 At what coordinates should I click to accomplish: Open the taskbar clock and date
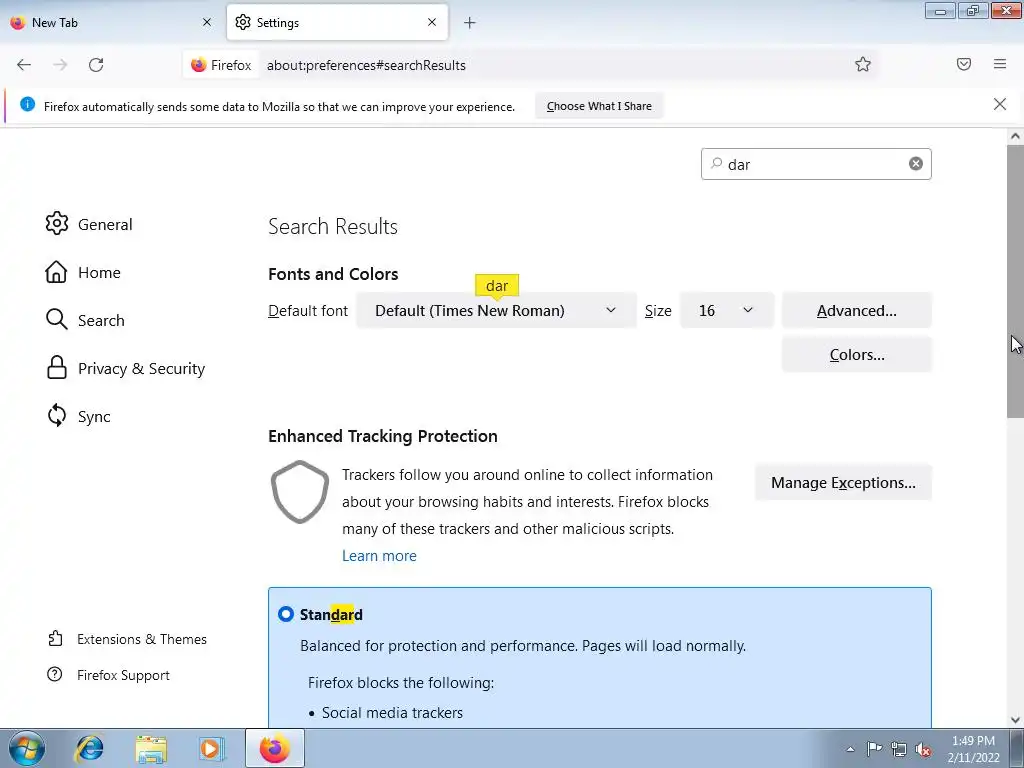click(x=974, y=749)
